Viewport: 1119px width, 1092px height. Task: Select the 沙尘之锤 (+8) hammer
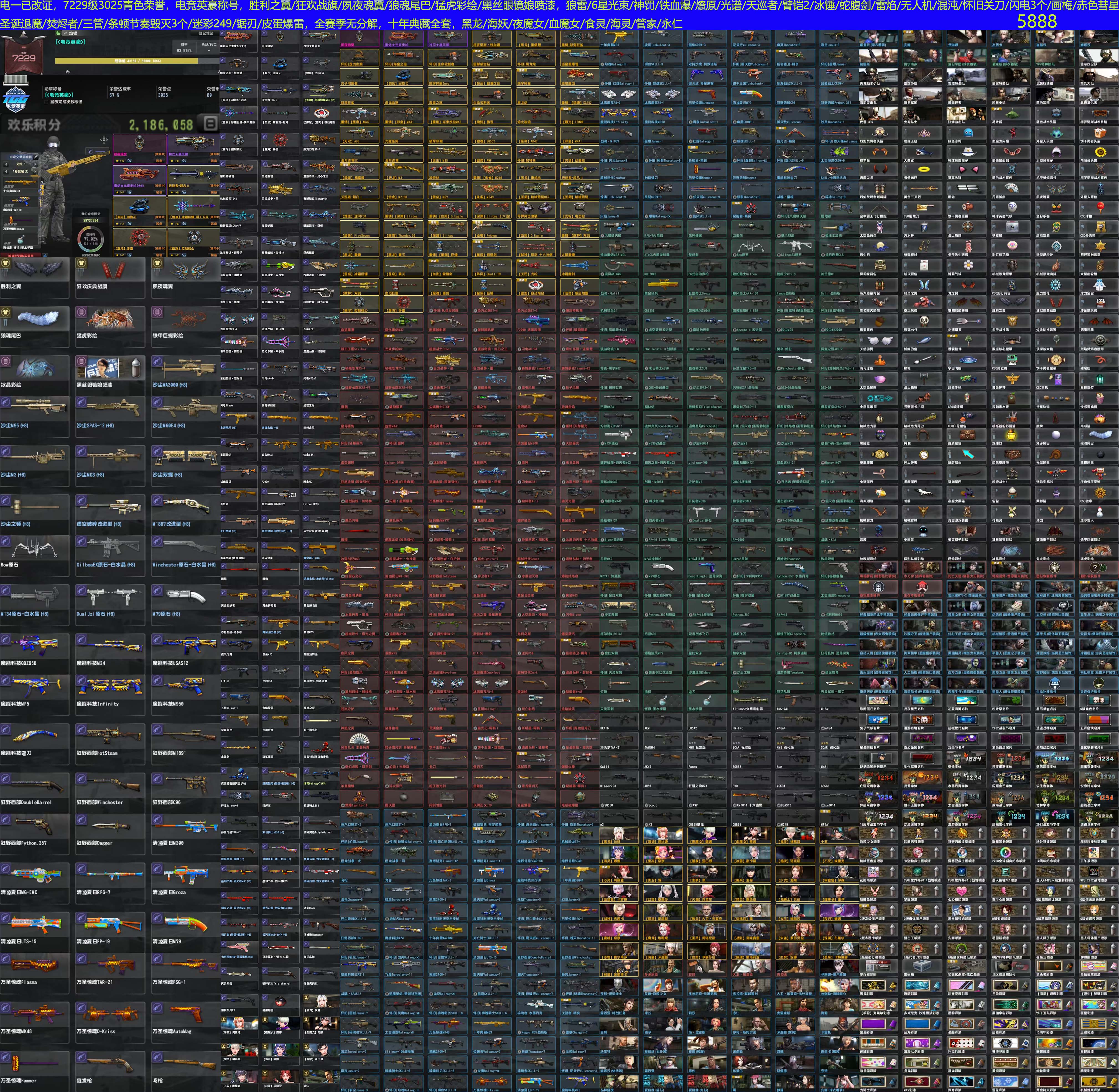[34, 515]
